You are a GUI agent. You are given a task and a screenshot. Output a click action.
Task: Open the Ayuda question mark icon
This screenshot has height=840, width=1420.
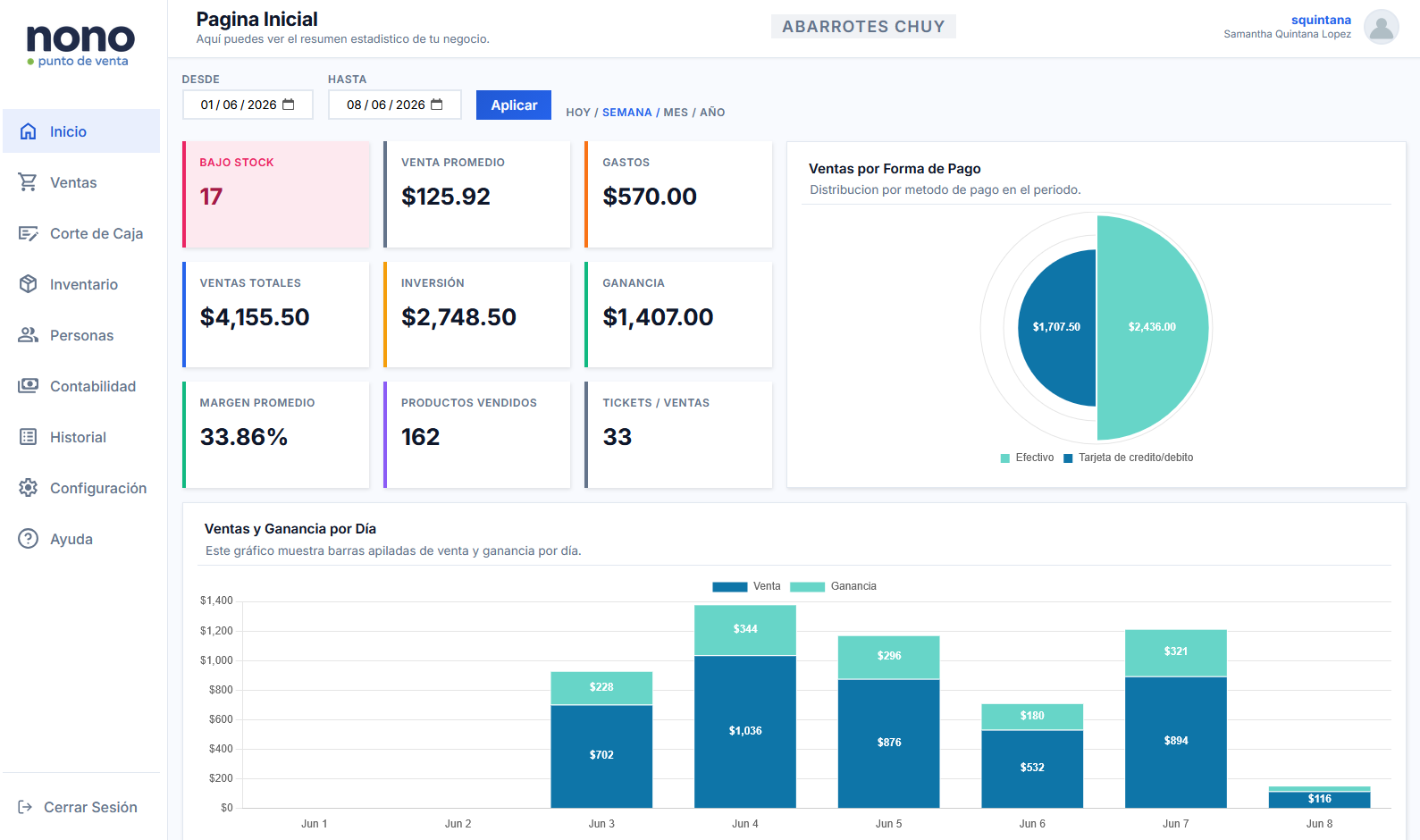coord(28,539)
